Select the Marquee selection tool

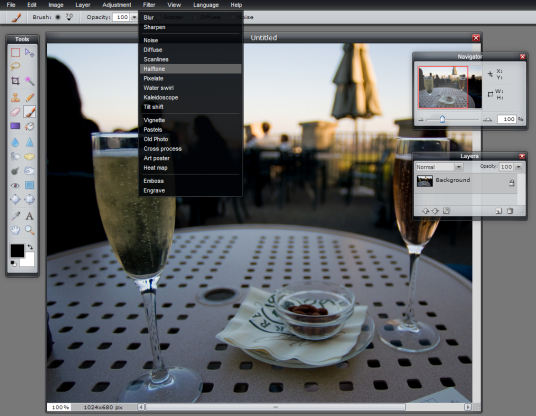click(x=15, y=52)
